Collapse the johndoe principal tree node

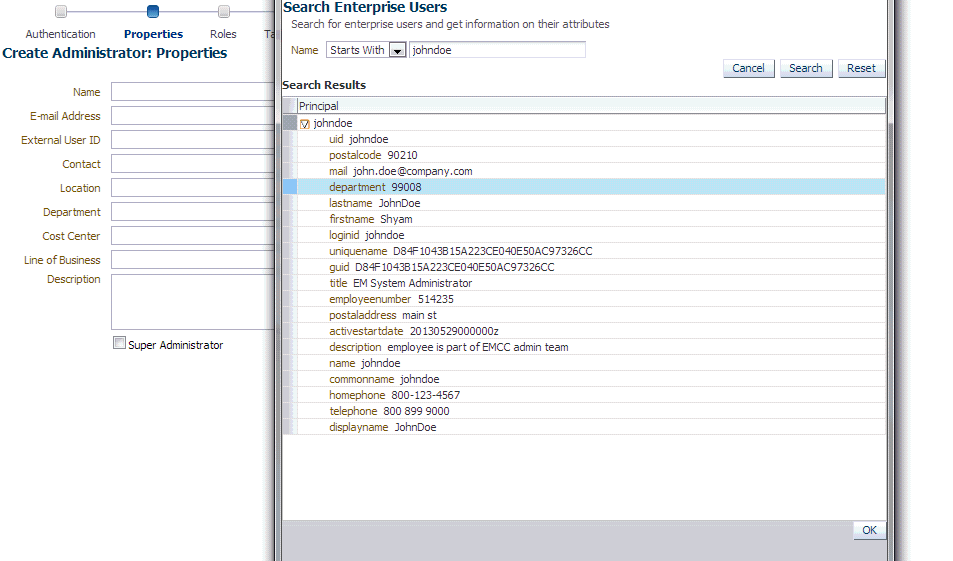tap(304, 123)
